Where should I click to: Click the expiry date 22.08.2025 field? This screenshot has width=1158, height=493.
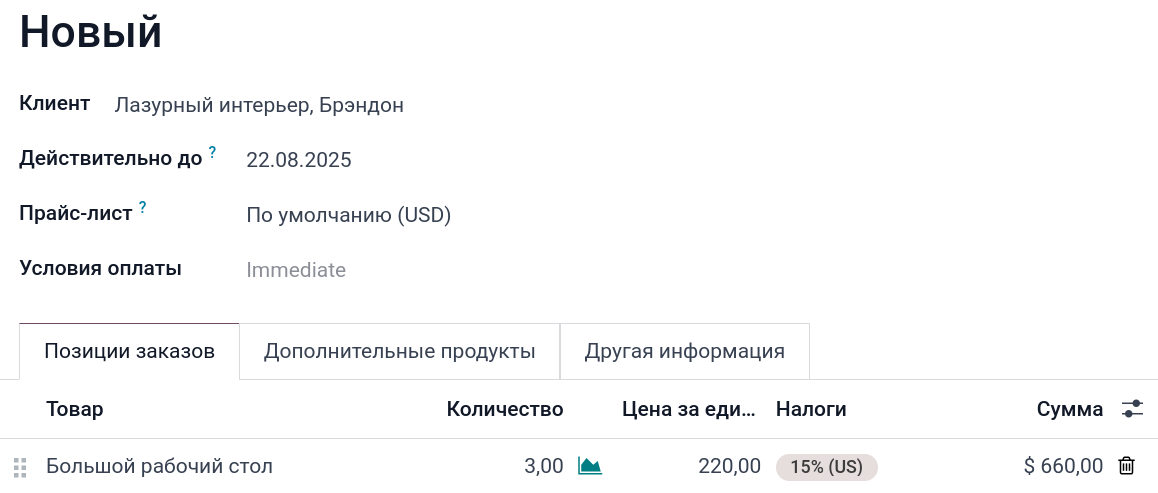pos(299,160)
